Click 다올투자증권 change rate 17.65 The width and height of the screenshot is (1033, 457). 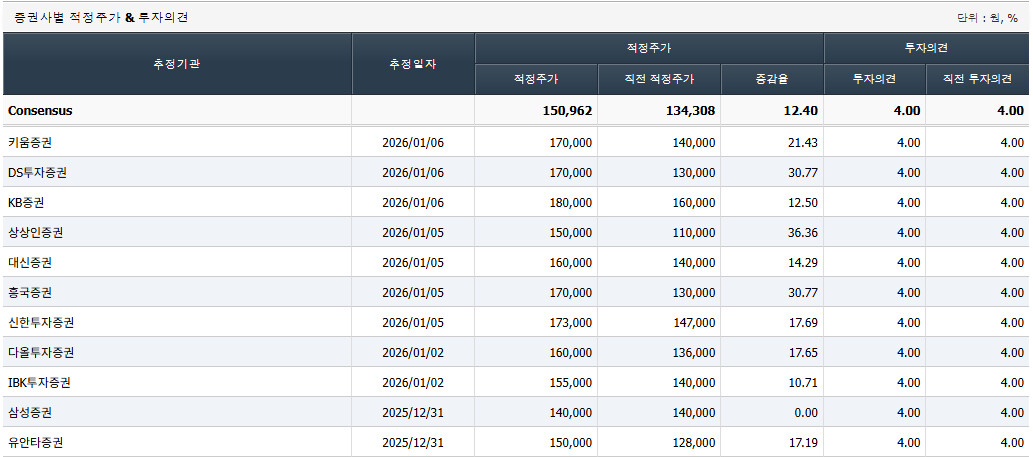pyautogui.click(x=803, y=353)
